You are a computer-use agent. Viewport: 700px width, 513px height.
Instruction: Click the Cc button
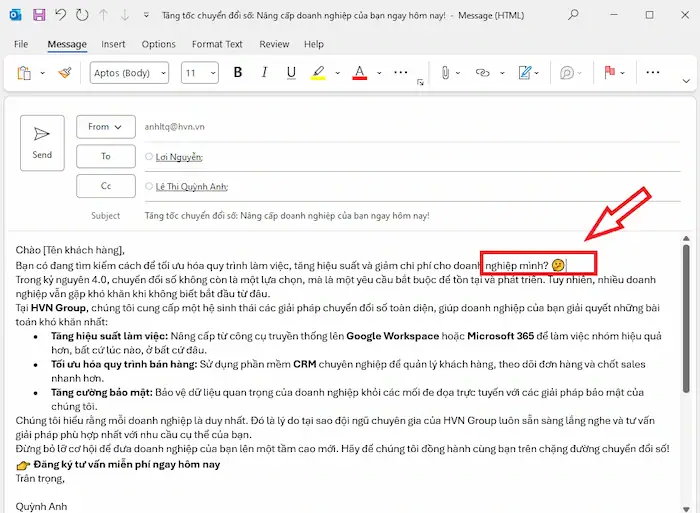point(105,186)
